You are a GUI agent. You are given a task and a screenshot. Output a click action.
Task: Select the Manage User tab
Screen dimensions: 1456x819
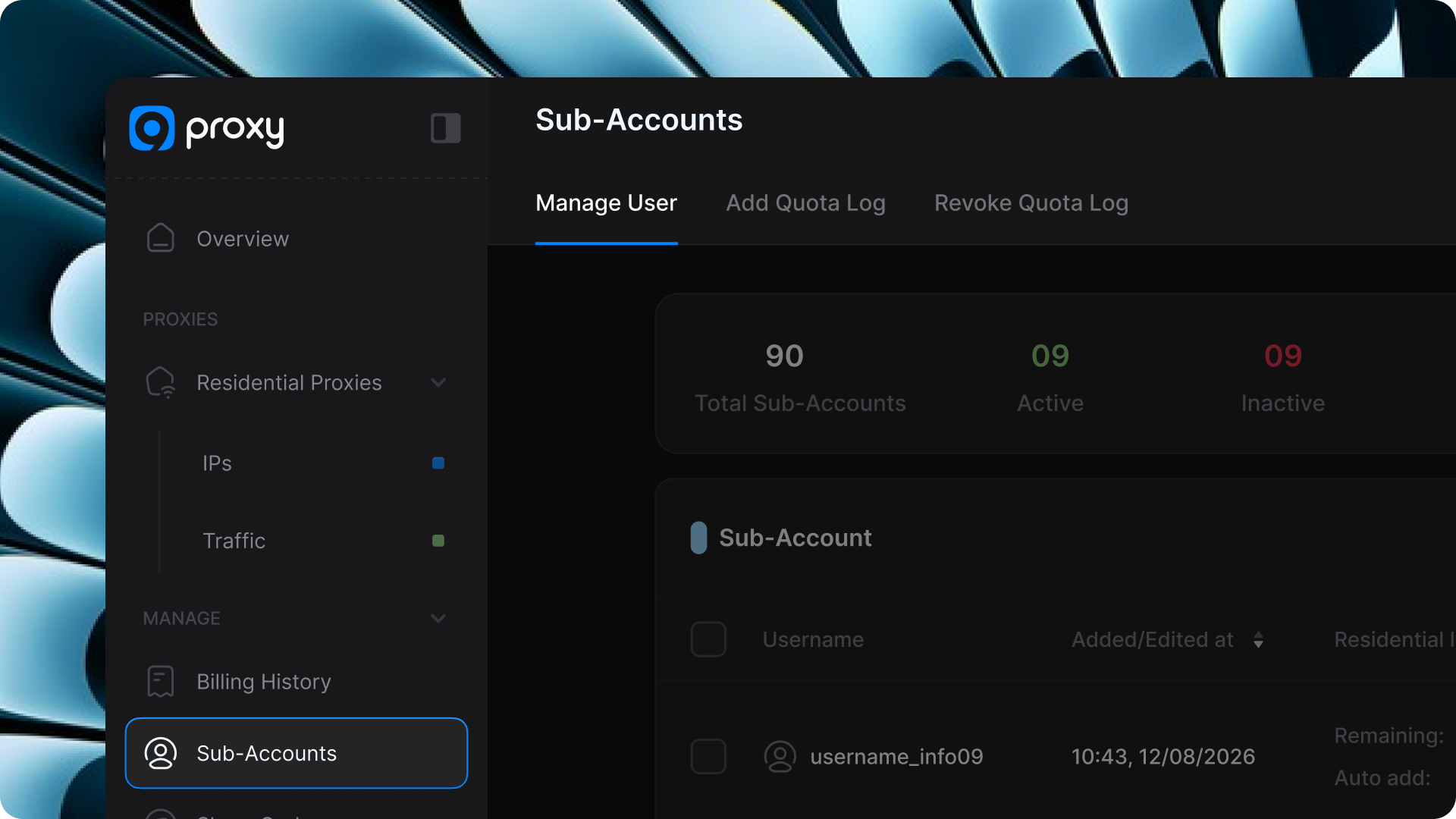click(606, 203)
